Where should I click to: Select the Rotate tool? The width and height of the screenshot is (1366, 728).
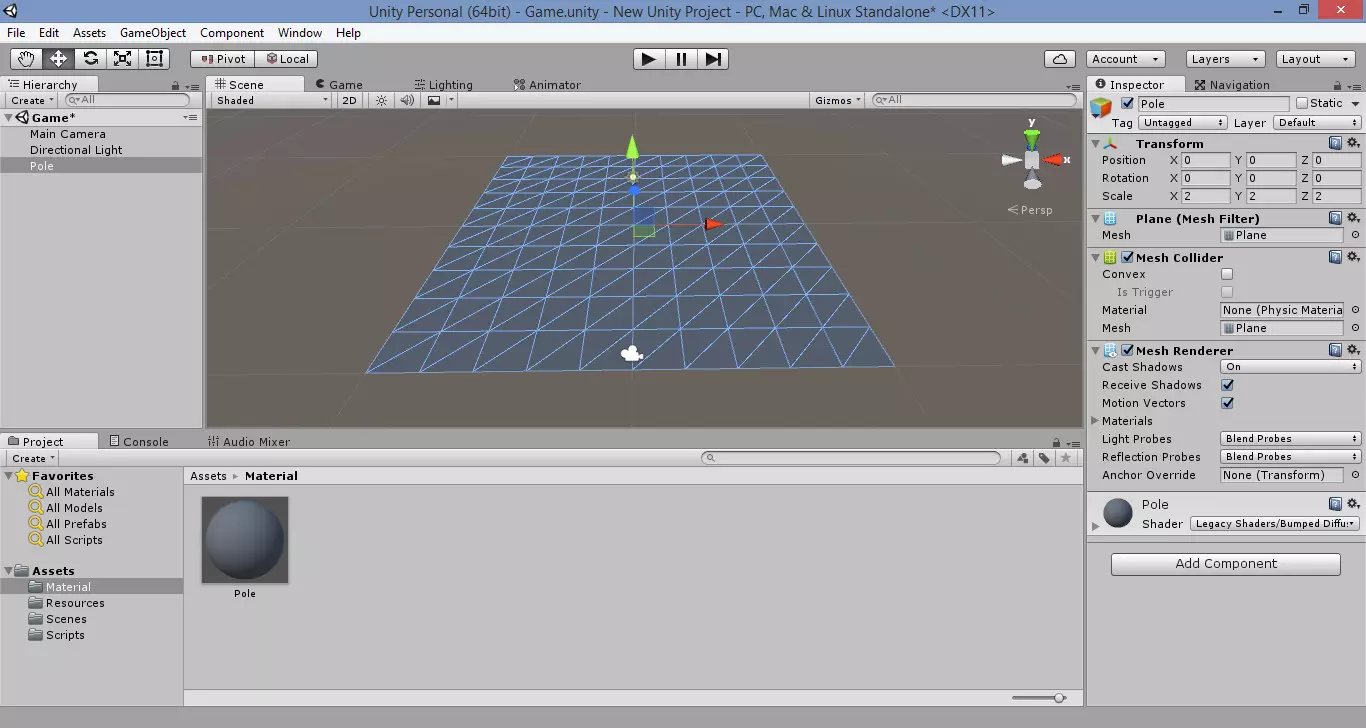[x=90, y=59]
